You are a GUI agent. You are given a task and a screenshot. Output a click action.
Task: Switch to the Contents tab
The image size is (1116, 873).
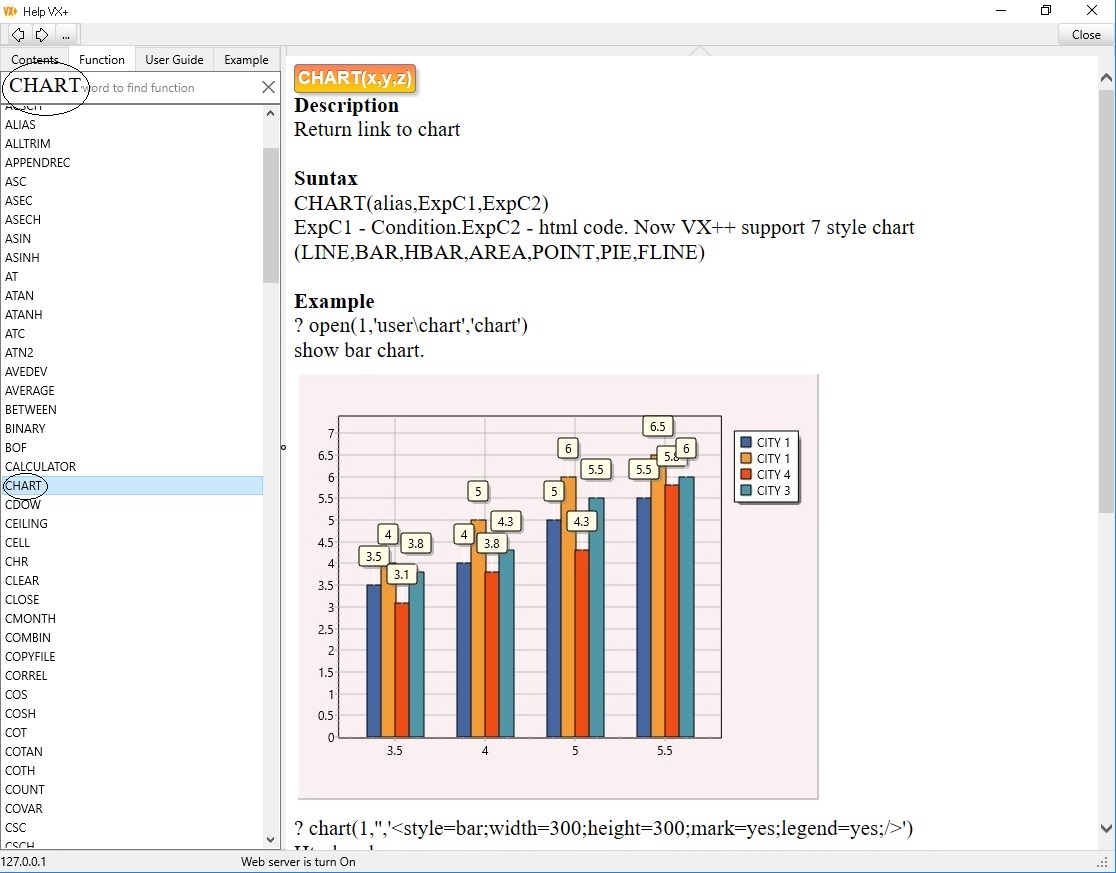point(36,59)
